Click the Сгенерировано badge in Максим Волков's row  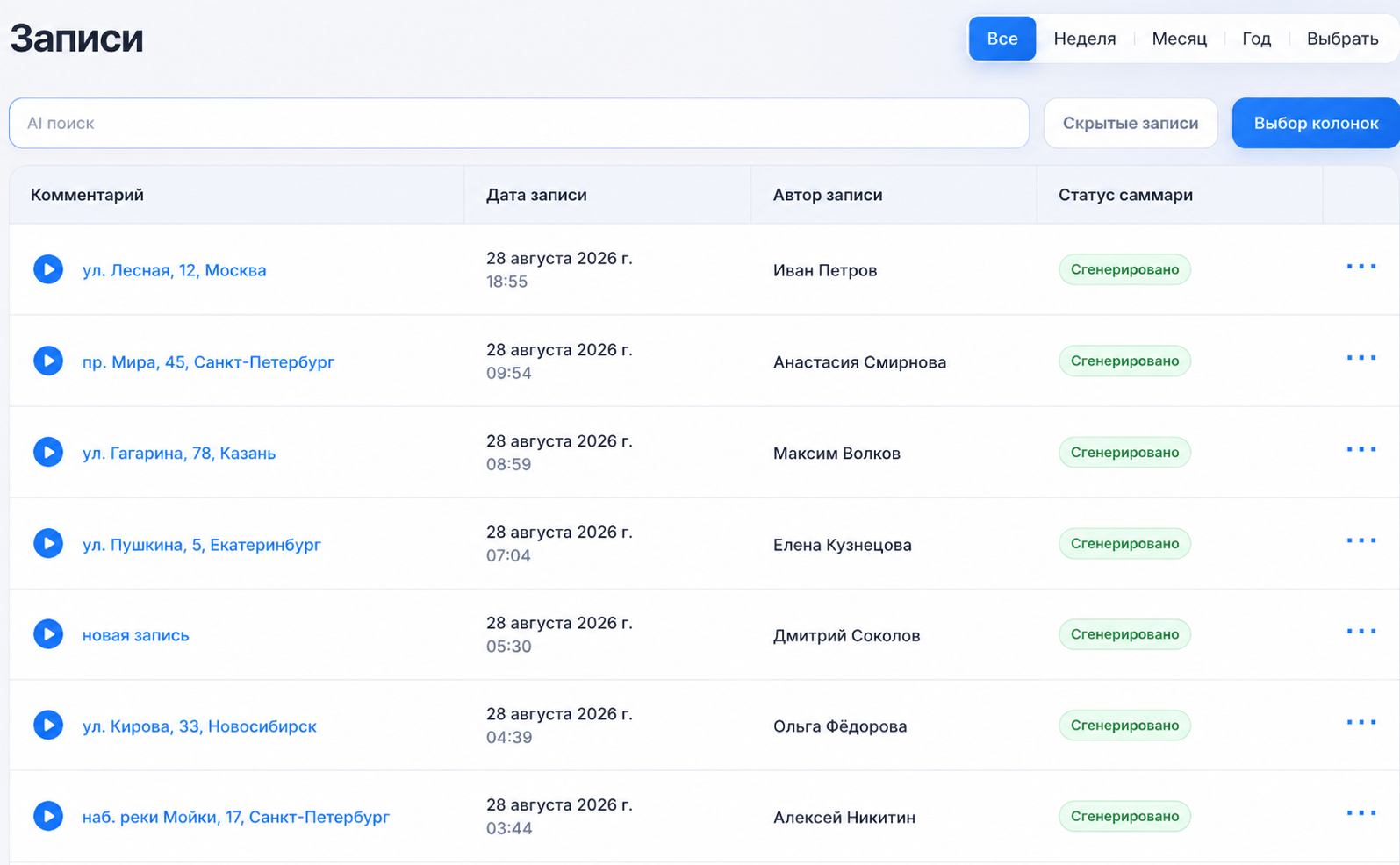pyautogui.click(x=1124, y=452)
